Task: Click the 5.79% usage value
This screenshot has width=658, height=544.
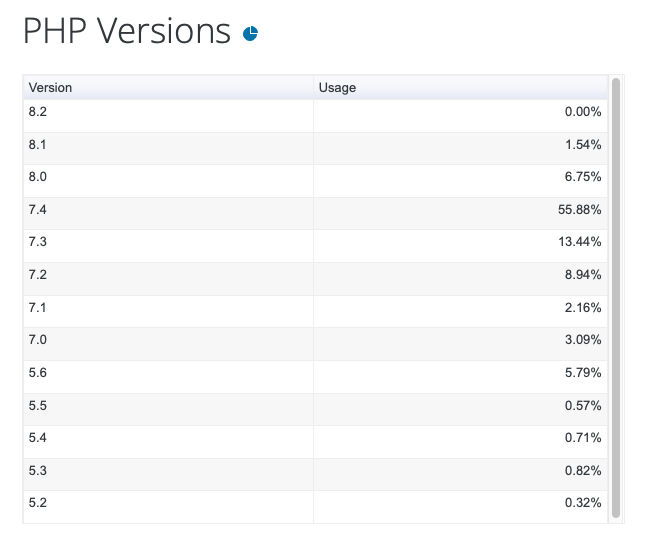Action: pyautogui.click(x=583, y=372)
